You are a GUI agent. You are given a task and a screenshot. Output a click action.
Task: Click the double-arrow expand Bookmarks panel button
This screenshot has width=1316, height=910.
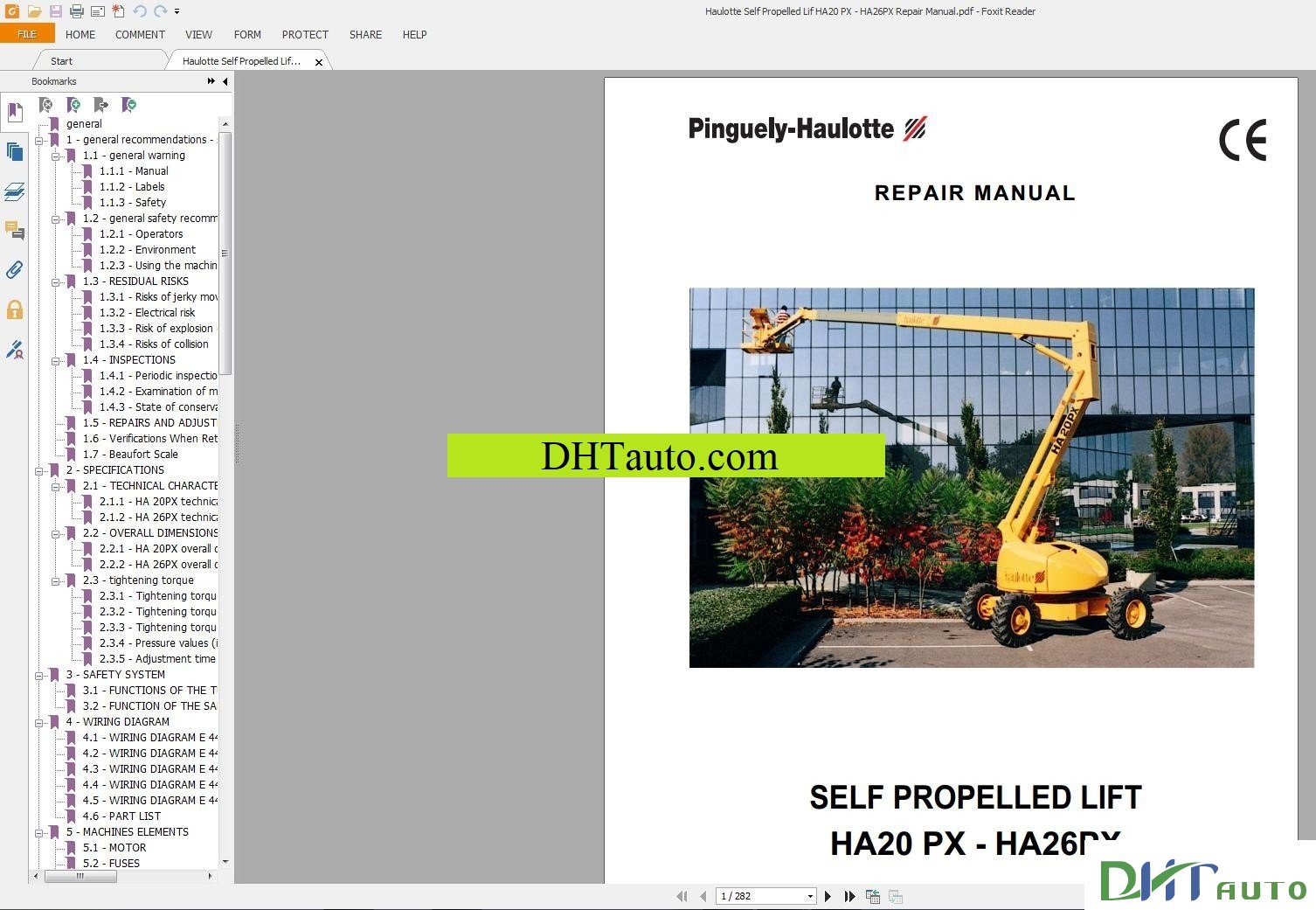click(211, 81)
